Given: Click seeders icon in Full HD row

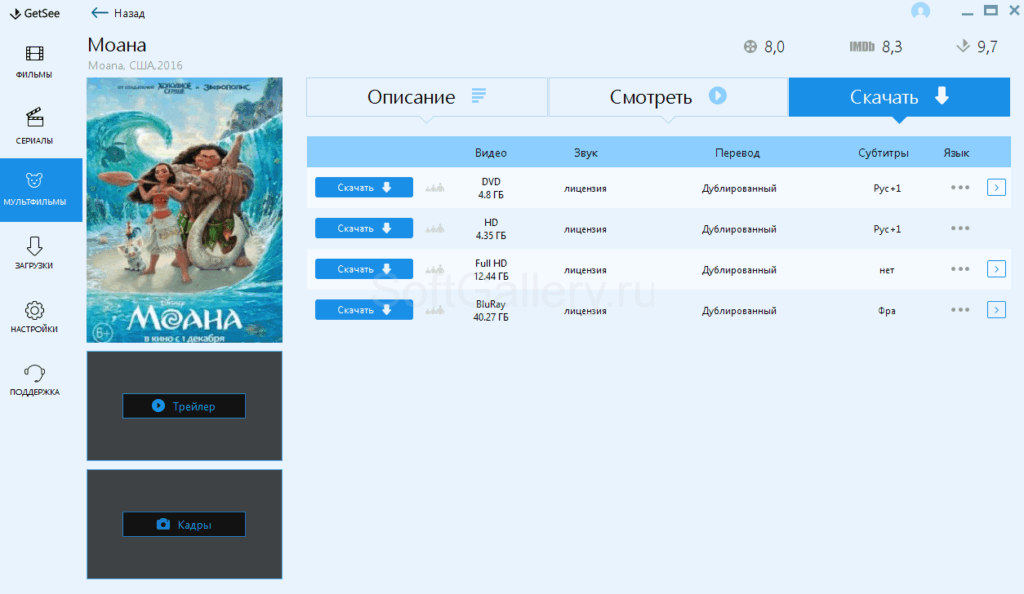Looking at the screenshot, I should 434,270.
